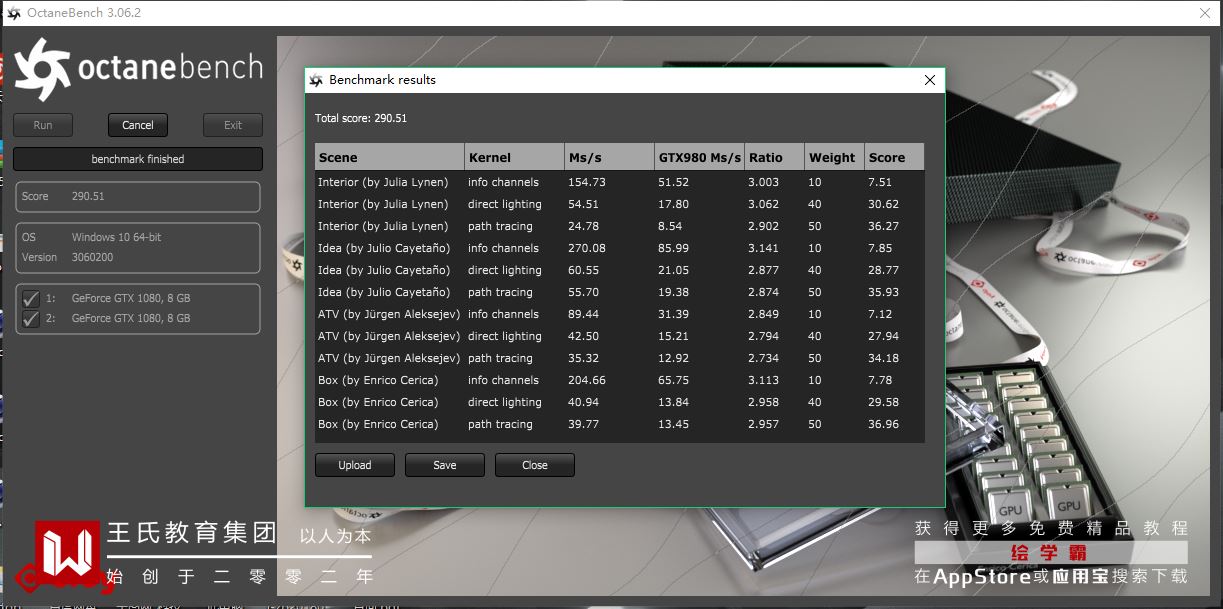Close Benchmark results dialog with X

pyautogui.click(x=930, y=80)
